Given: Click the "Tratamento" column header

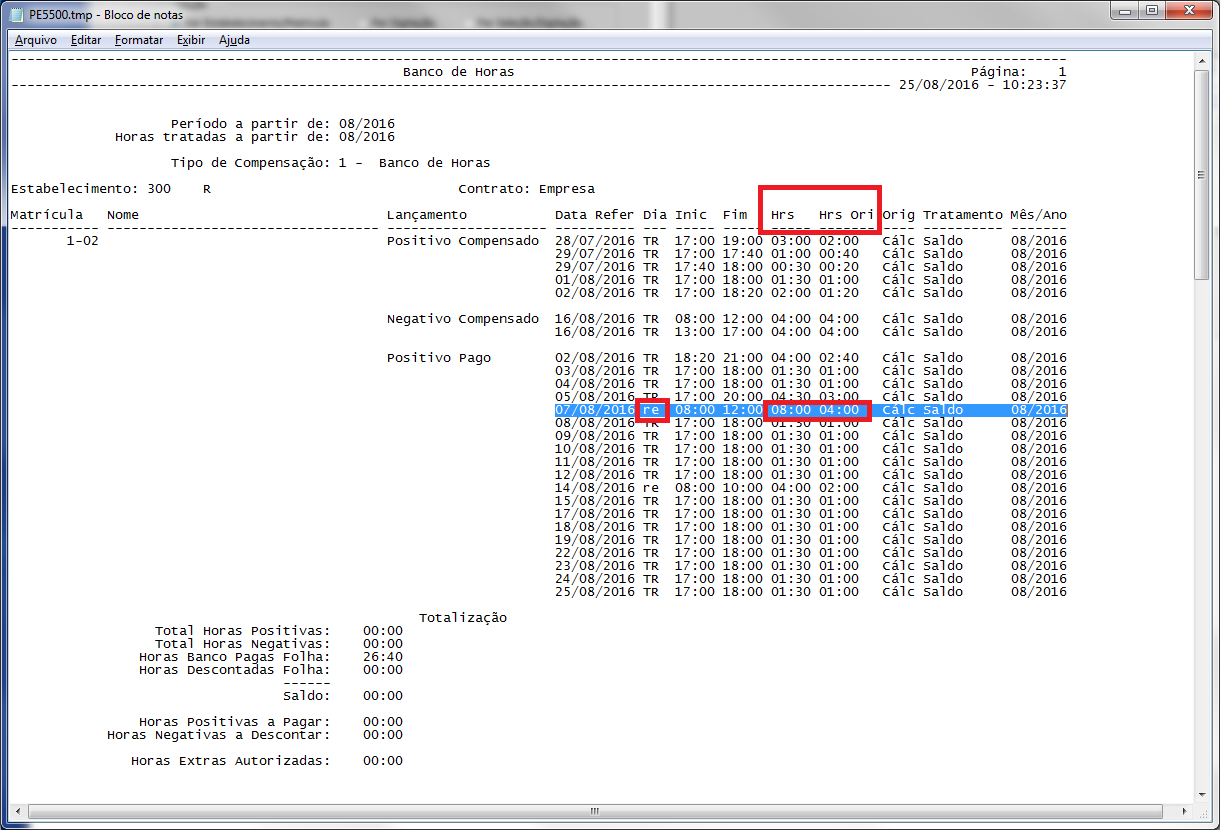Looking at the screenshot, I should [x=963, y=215].
